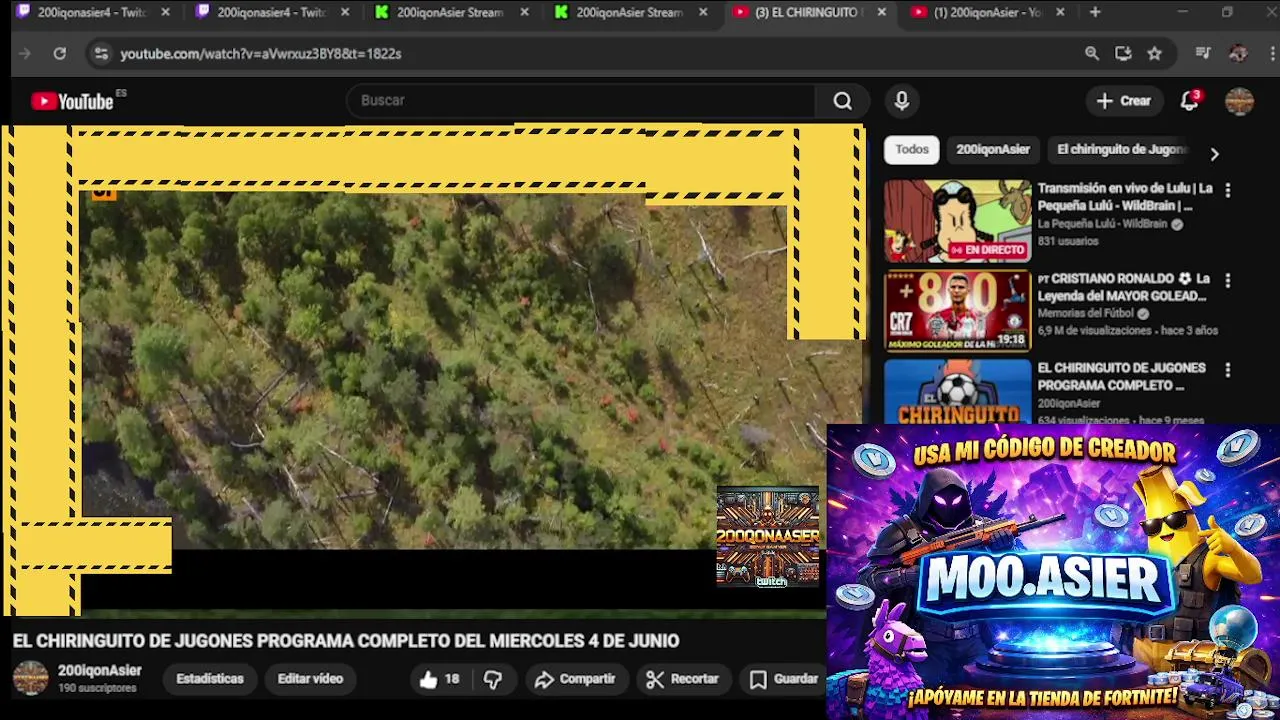Click La Pequeña Lulú - WildBrain channel name
The height and width of the screenshot is (720, 1280).
click(1101, 224)
